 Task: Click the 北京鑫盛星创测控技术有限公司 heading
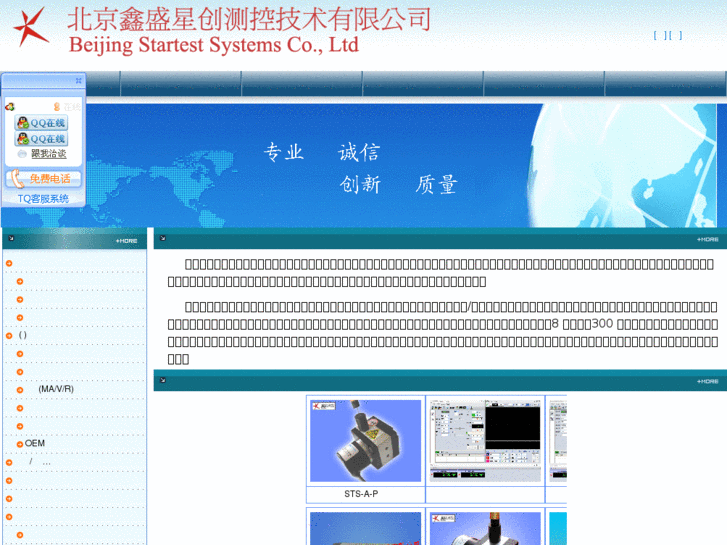point(249,20)
